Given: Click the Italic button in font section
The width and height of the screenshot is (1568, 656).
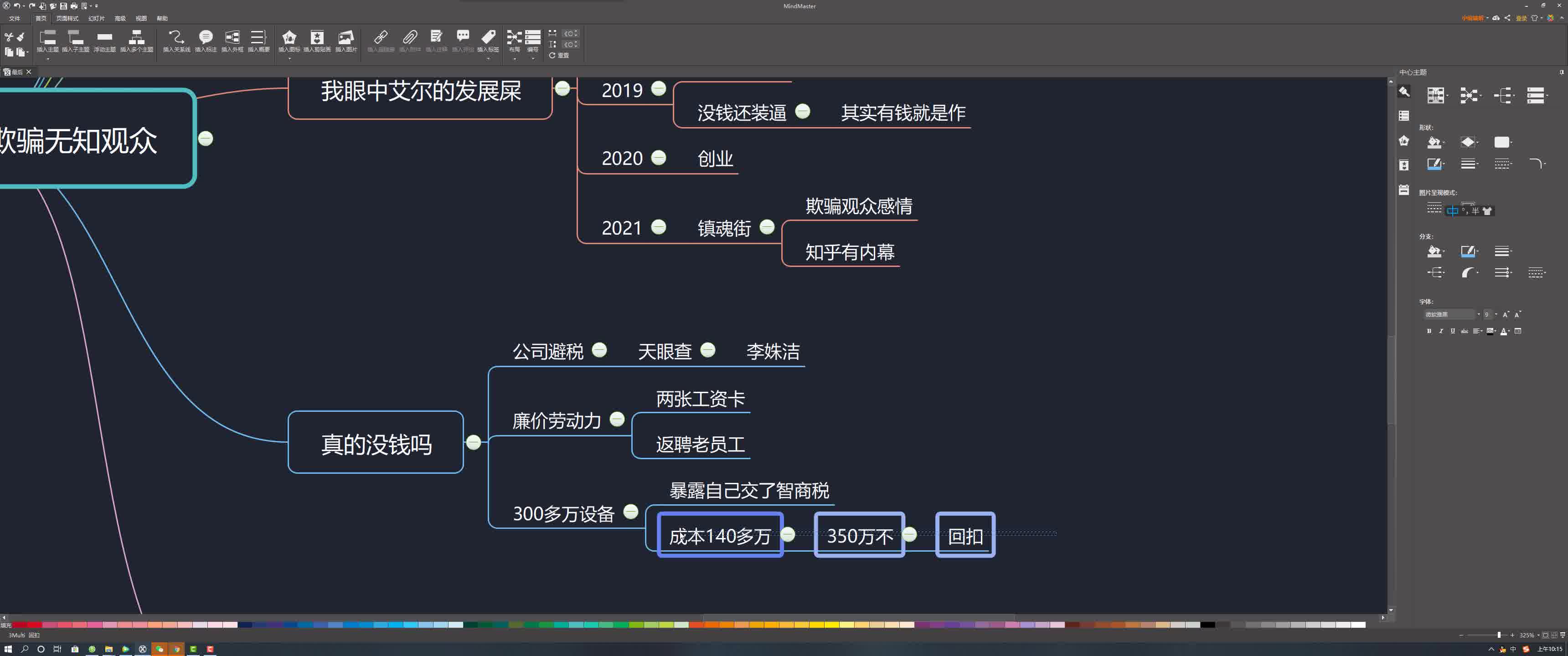Looking at the screenshot, I should pyautogui.click(x=1440, y=331).
